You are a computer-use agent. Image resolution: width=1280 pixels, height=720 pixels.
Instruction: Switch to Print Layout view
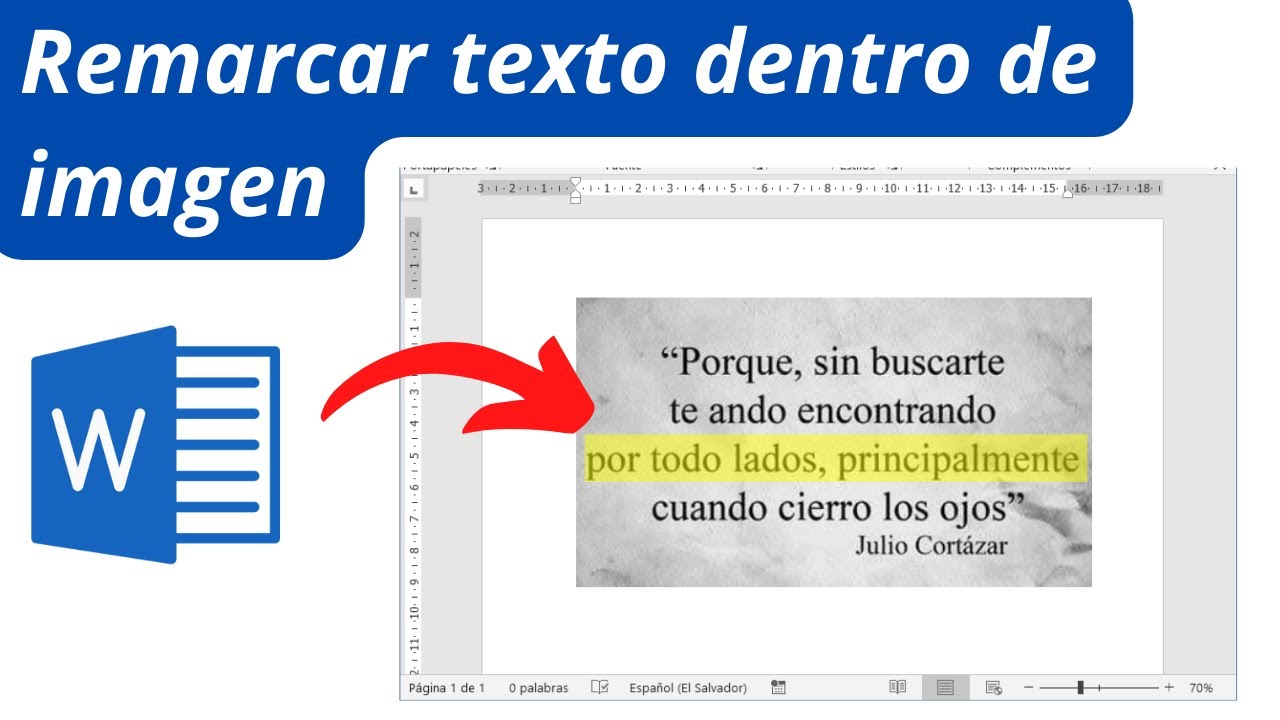pyautogui.click(x=945, y=687)
